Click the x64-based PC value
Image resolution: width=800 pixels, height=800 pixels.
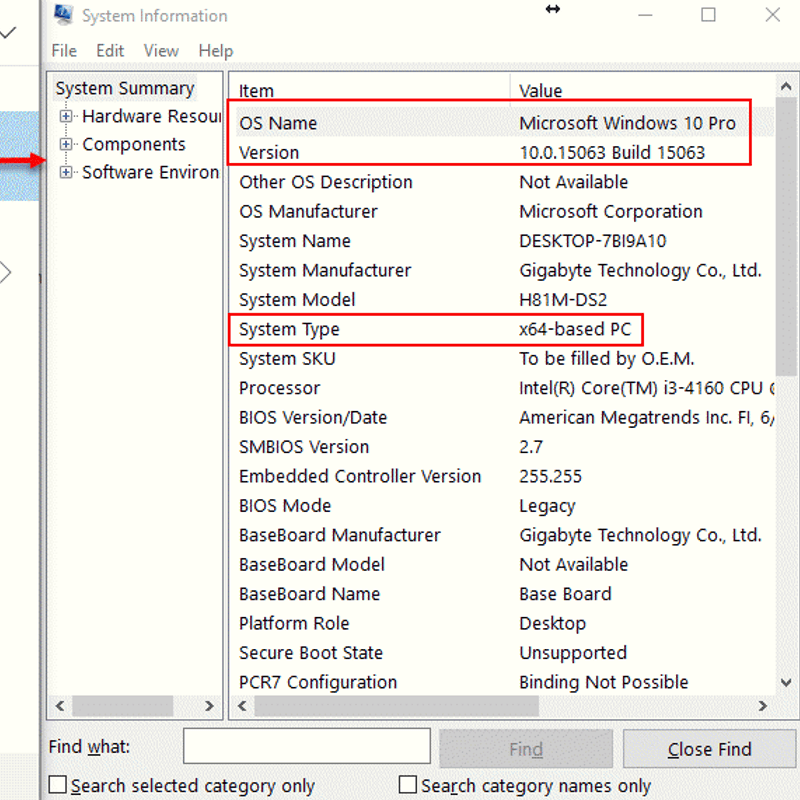click(x=575, y=329)
